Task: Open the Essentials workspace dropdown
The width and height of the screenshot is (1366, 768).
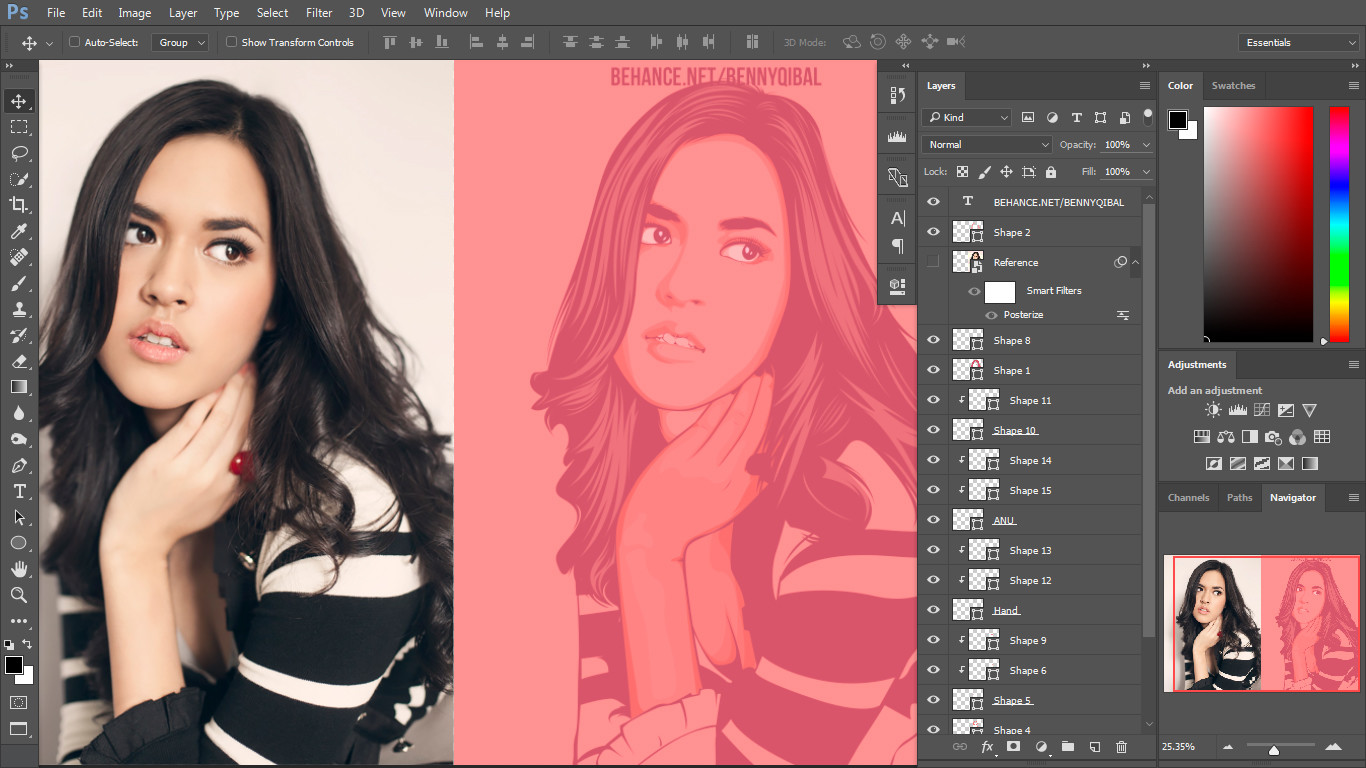Action: click(x=1297, y=43)
